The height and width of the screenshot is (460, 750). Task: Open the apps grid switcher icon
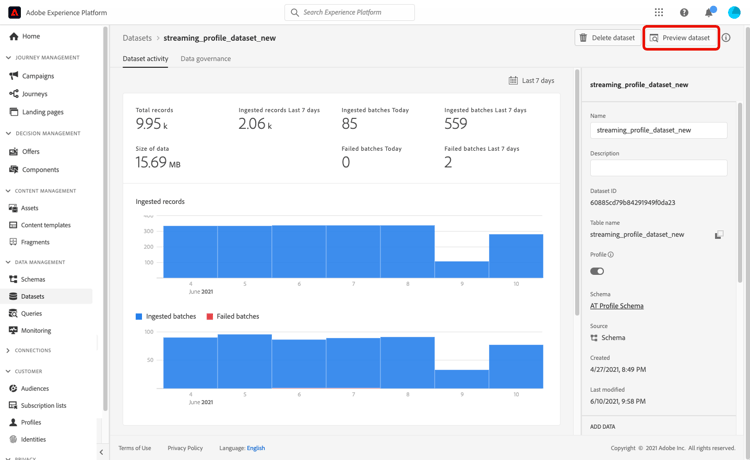point(659,12)
